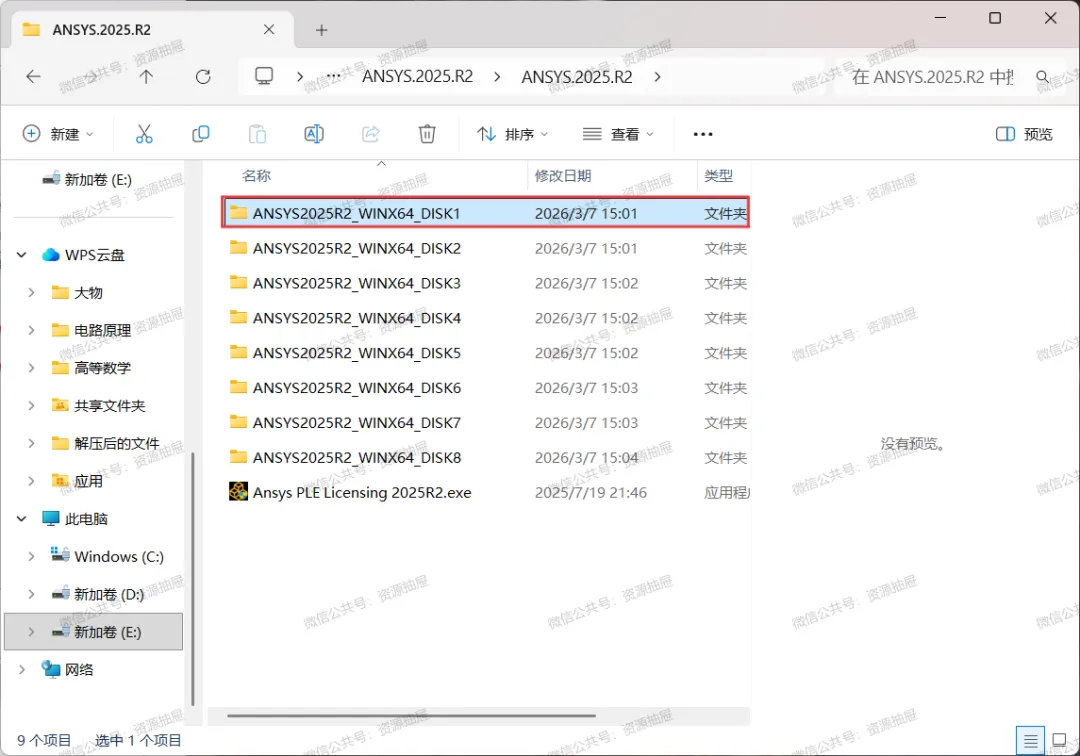Expand the 新加卷 (D:) drive node

31,594
